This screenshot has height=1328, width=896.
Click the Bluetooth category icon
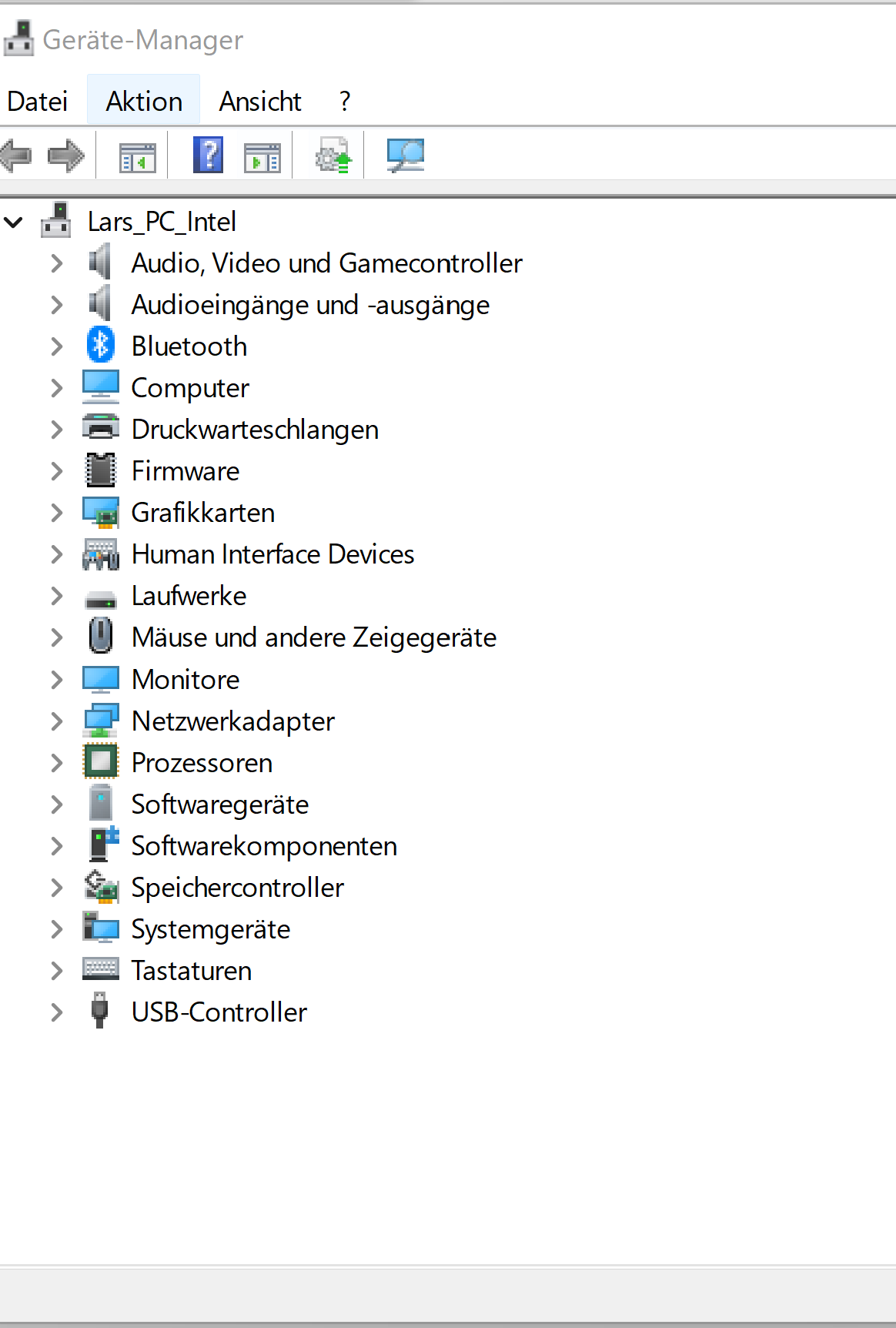pos(101,346)
